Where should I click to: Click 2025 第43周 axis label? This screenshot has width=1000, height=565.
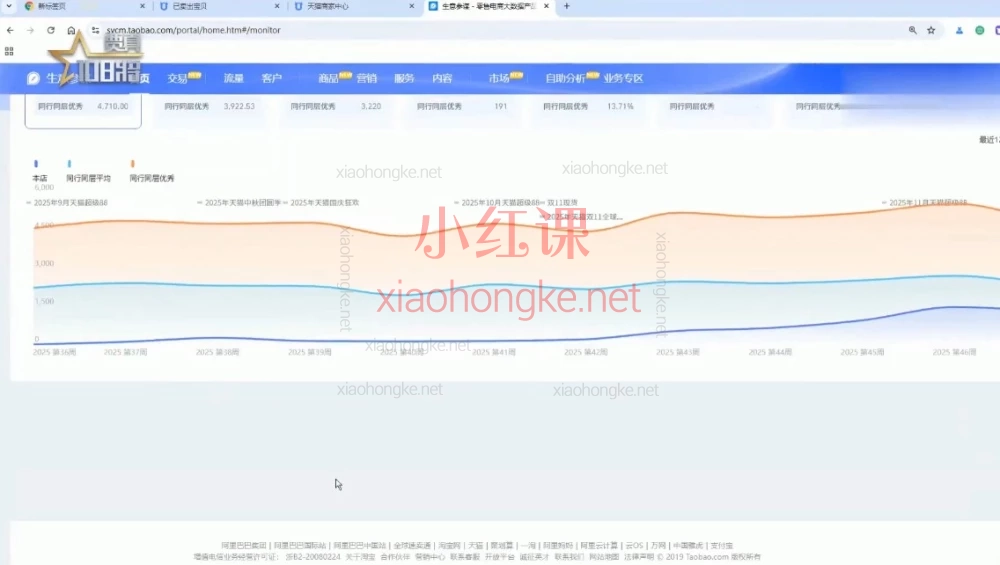[678, 352]
